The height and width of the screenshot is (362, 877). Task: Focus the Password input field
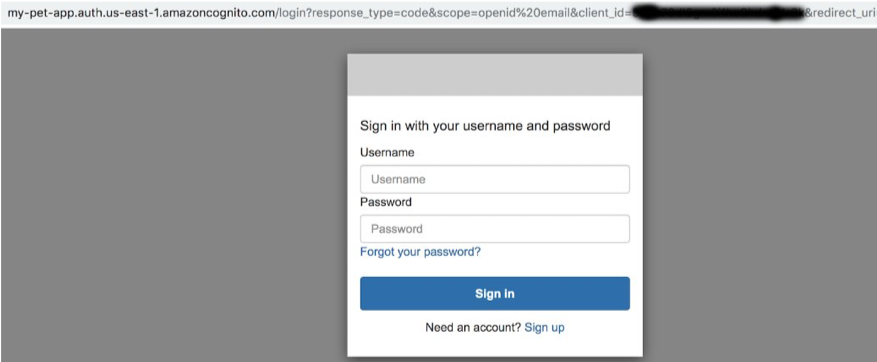(x=494, y=229)
